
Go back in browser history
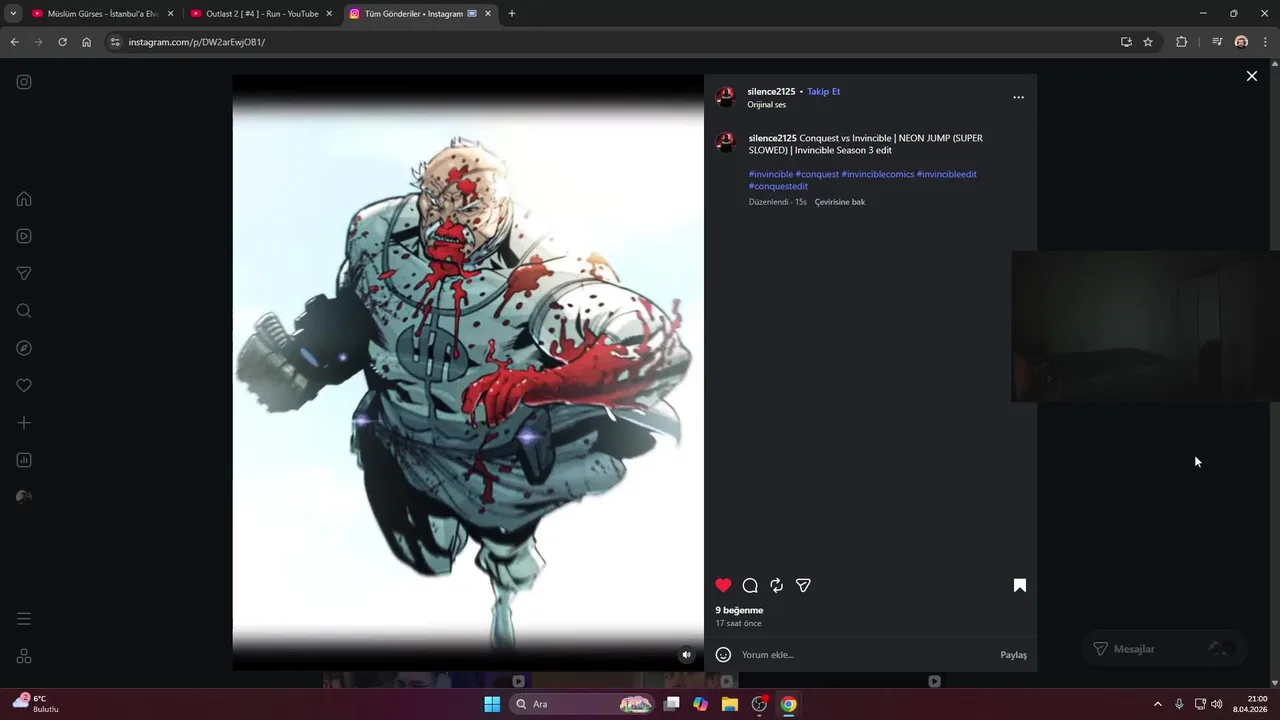click(14, 42)
